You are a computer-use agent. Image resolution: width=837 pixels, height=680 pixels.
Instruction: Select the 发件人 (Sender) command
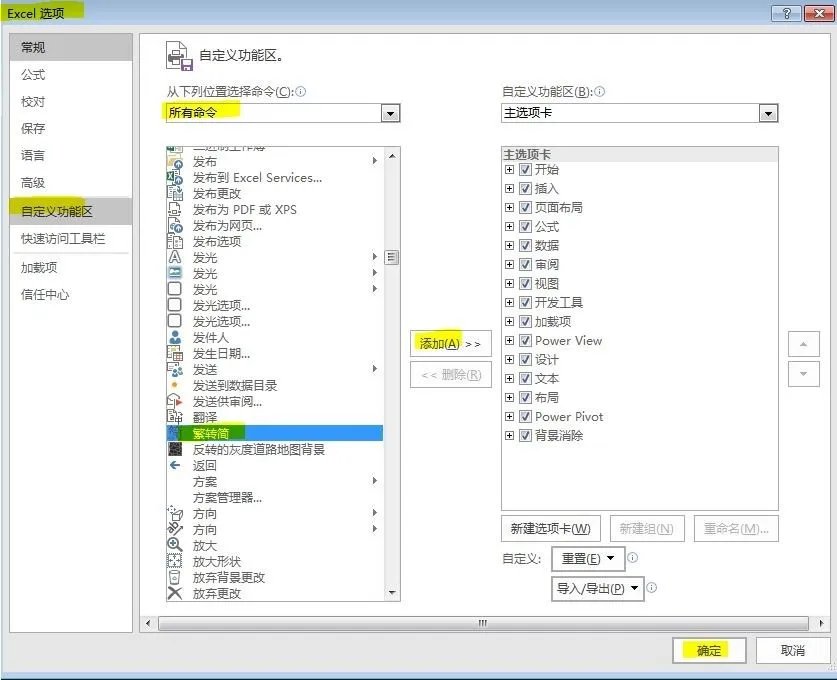209,337
